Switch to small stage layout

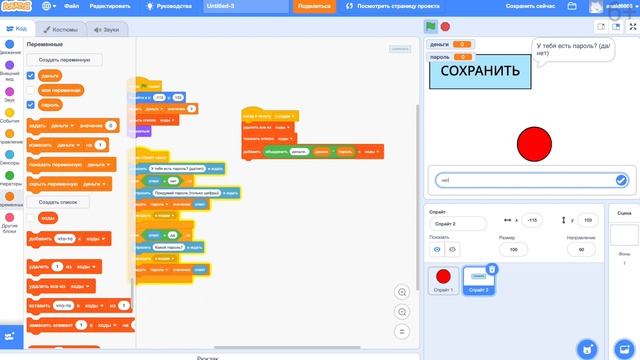click(x=601, y=27)
